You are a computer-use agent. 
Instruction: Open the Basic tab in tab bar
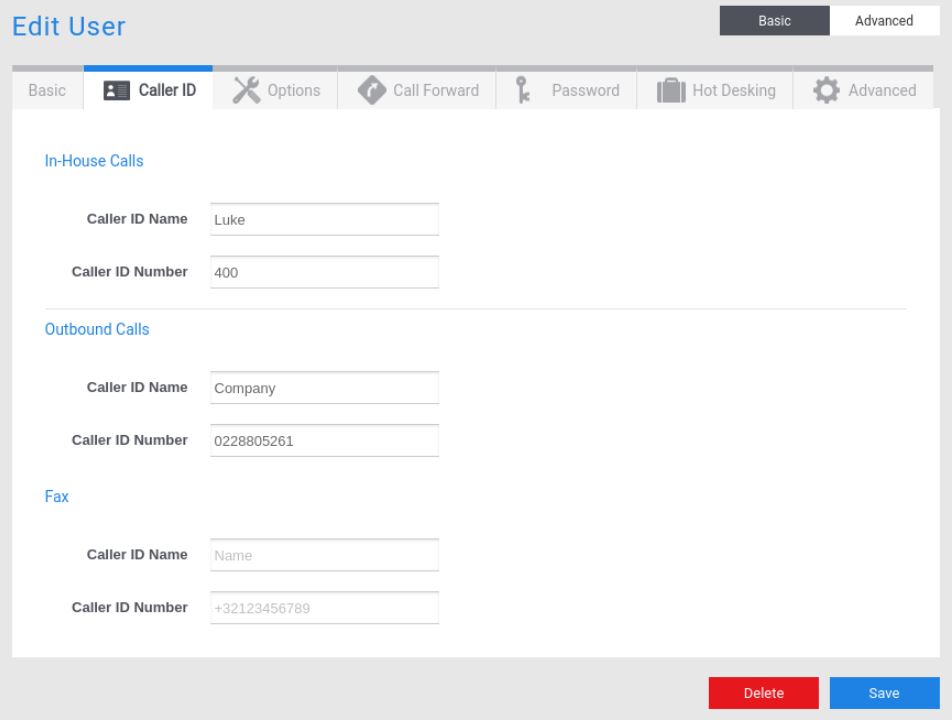pos(47,91)
